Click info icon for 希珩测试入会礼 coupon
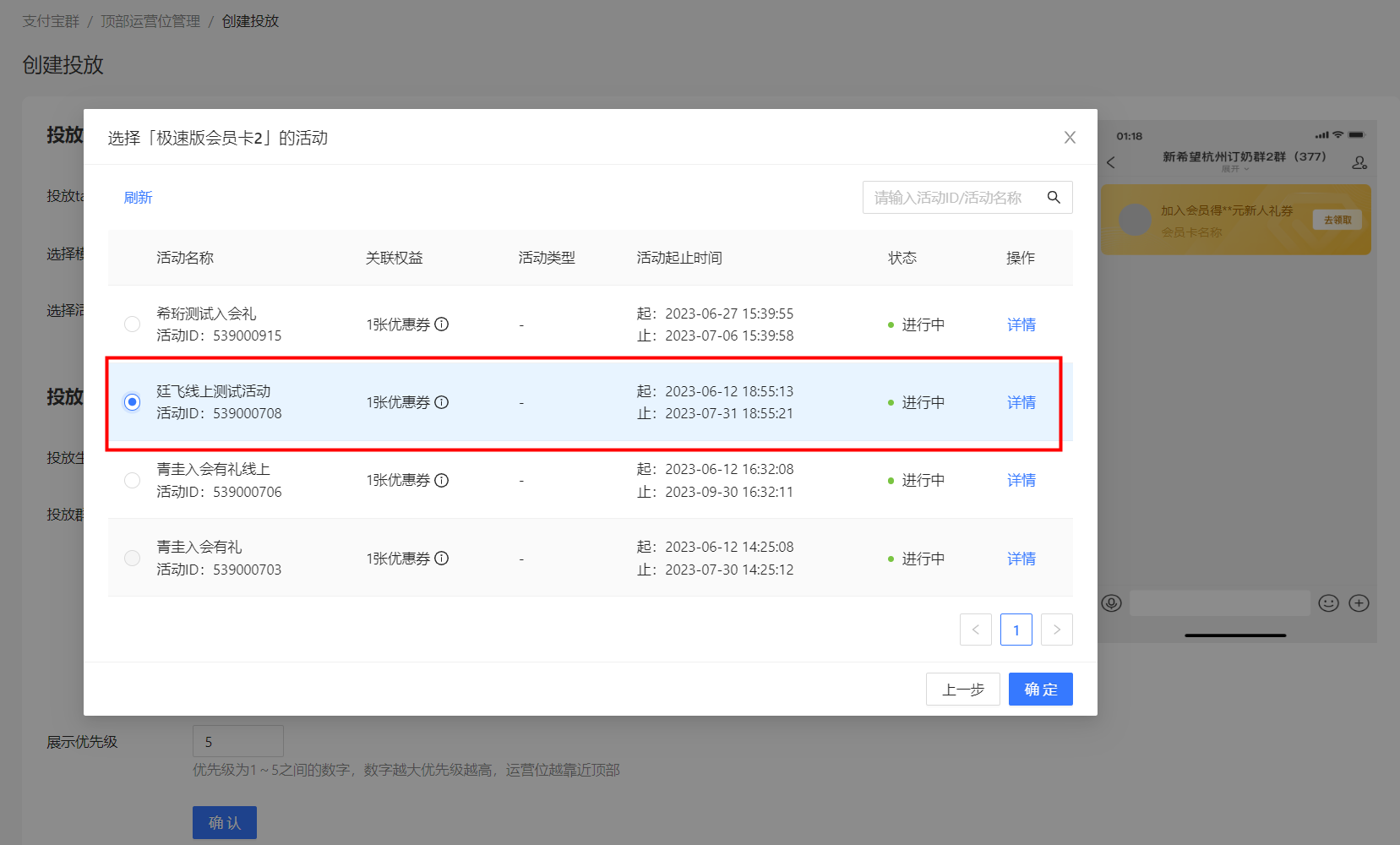 [x=441, y=324]
